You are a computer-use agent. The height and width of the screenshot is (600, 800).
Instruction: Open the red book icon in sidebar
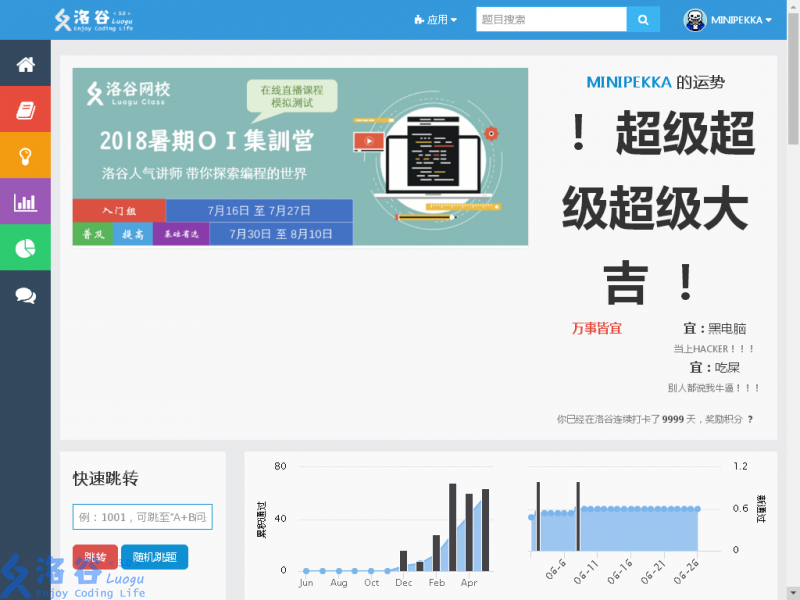[x=25, y=111]
